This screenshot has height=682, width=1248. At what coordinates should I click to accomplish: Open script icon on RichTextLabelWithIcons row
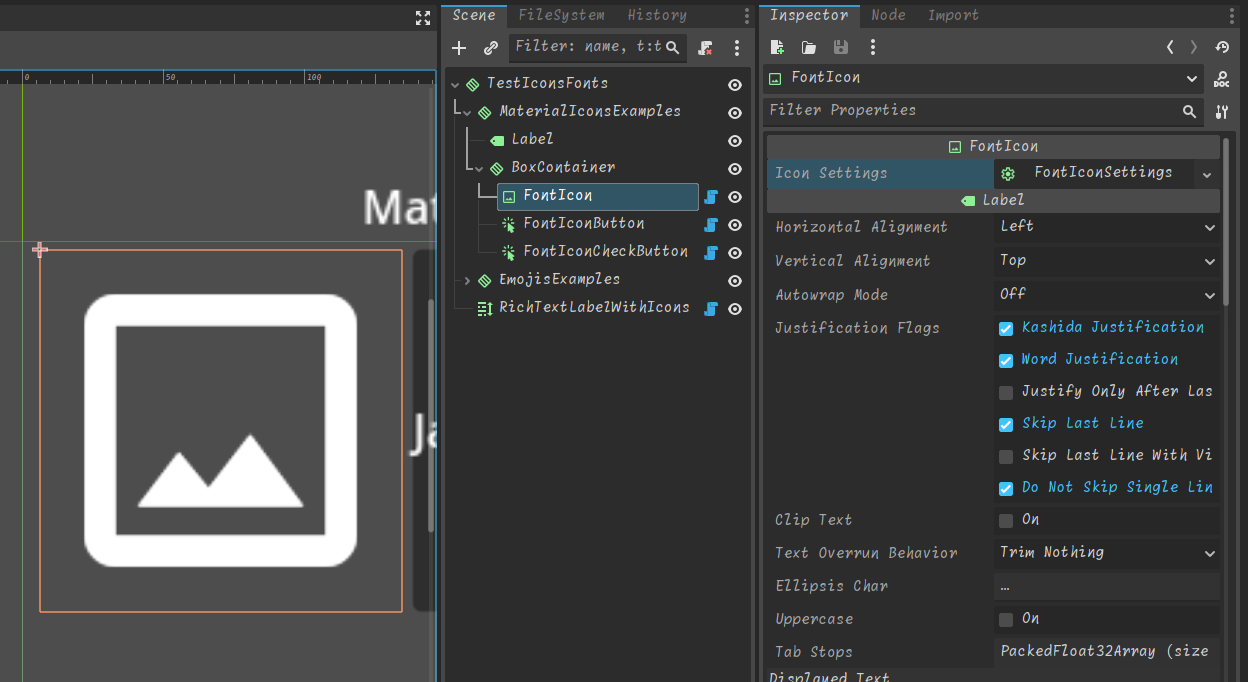click(x=711, y=309)
